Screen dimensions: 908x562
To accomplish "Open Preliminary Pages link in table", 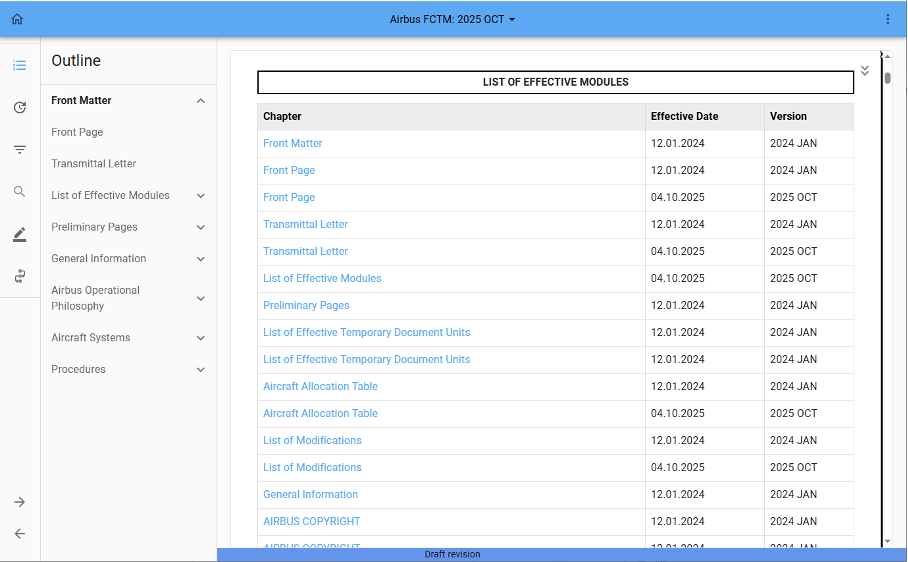I will click(x=306, y=305).
